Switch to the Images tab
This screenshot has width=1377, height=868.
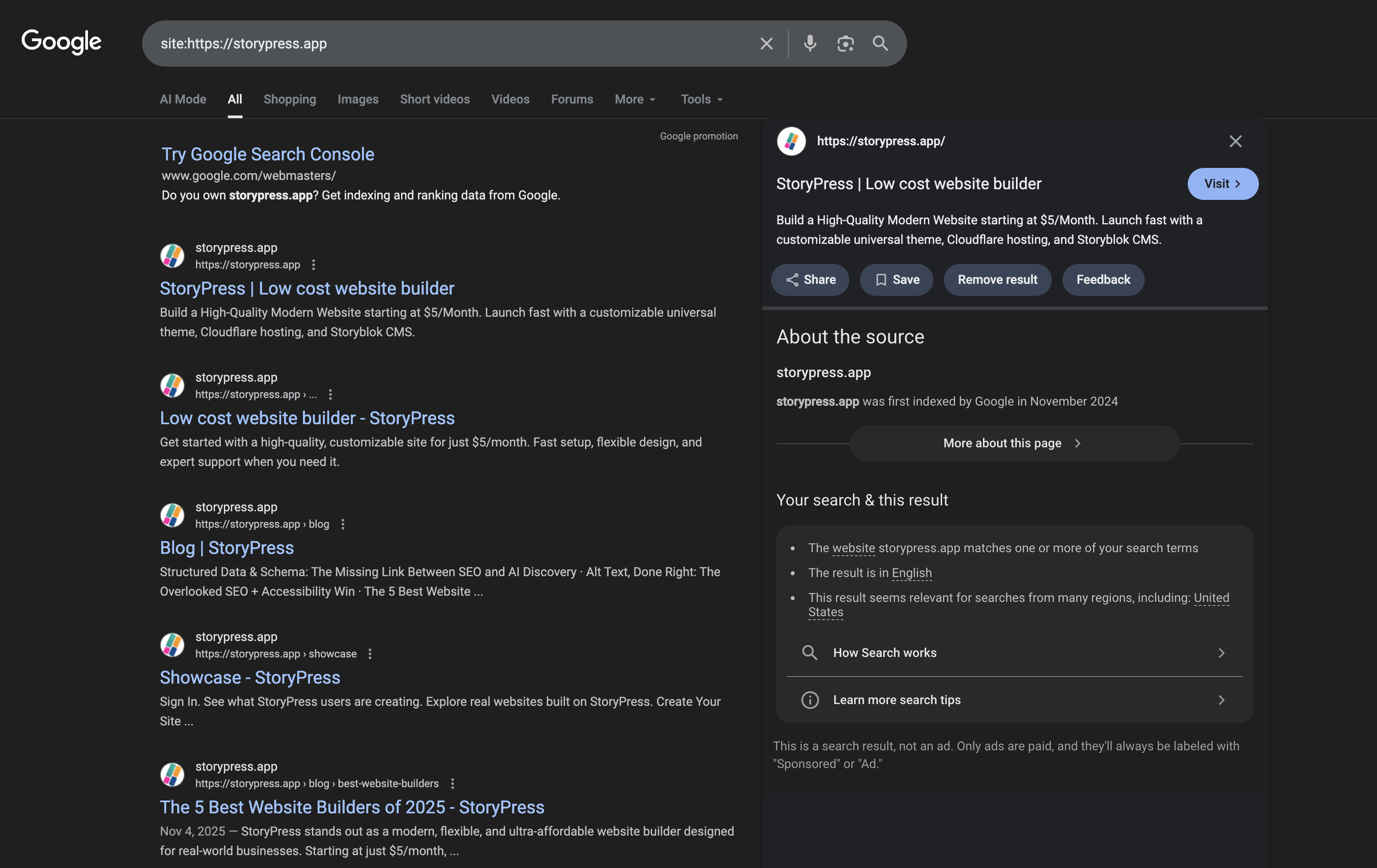click(358, 100)
